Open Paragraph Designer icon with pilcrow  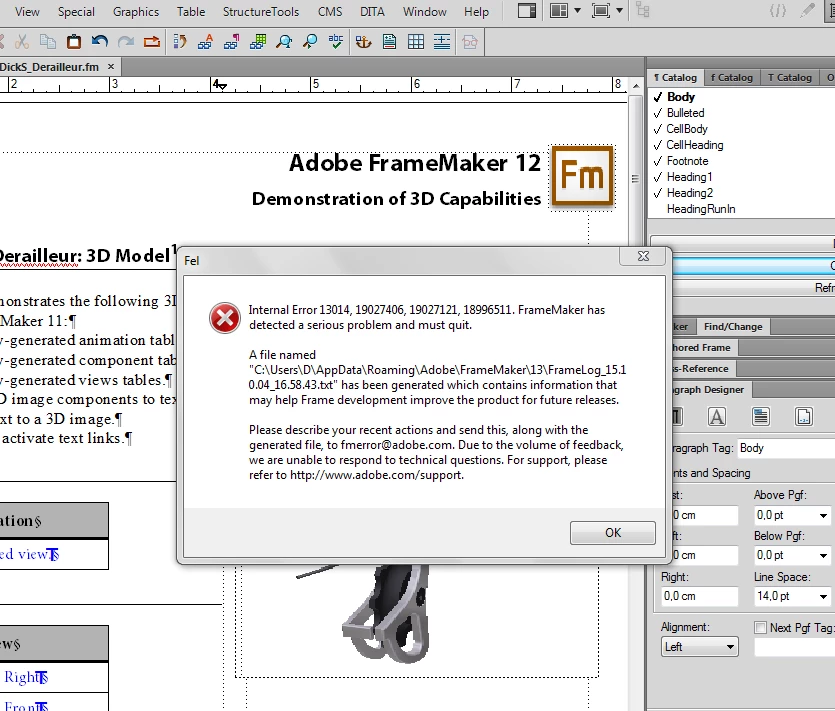pos(232,42)
